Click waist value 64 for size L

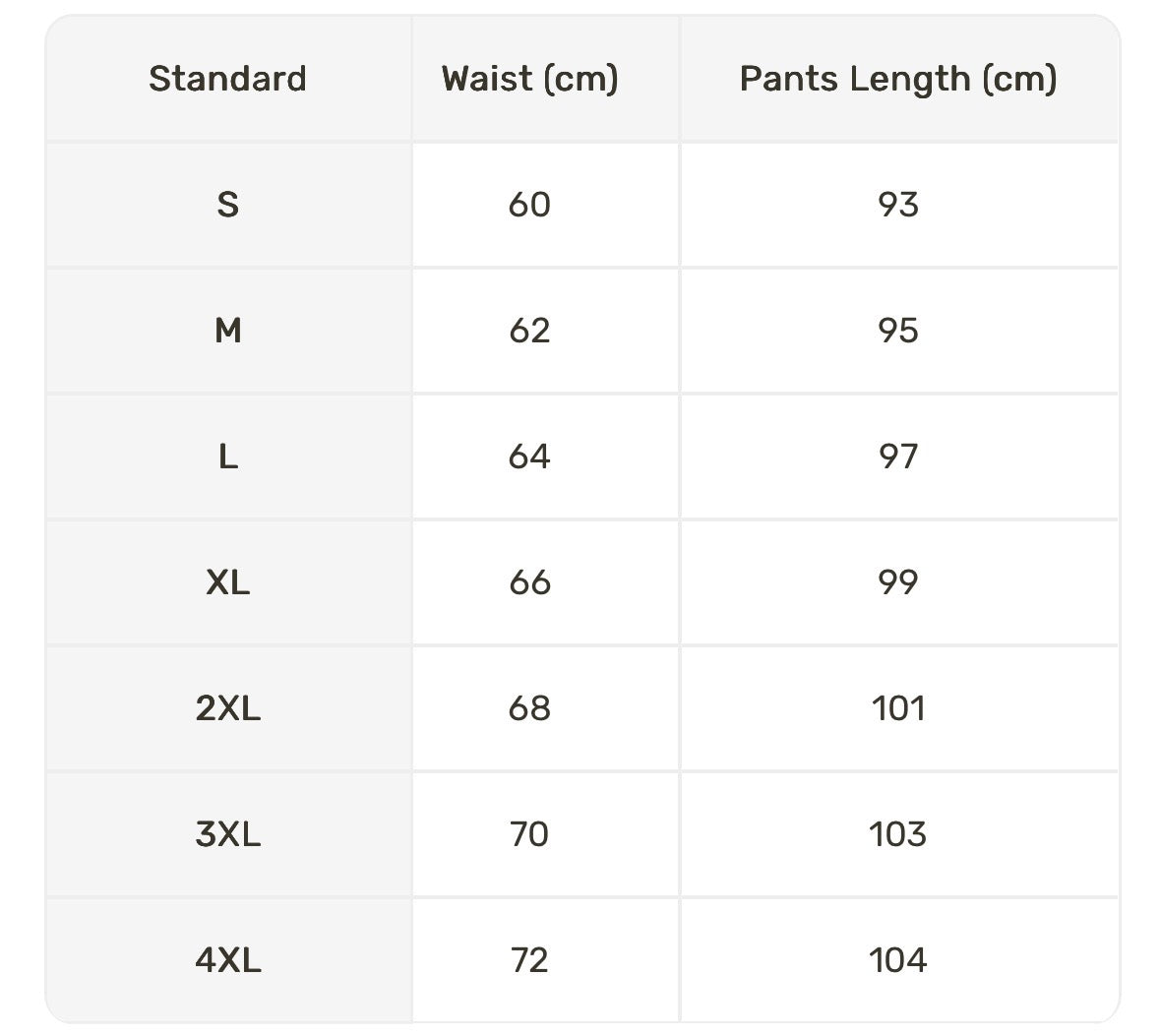click(x=529, y=457)
